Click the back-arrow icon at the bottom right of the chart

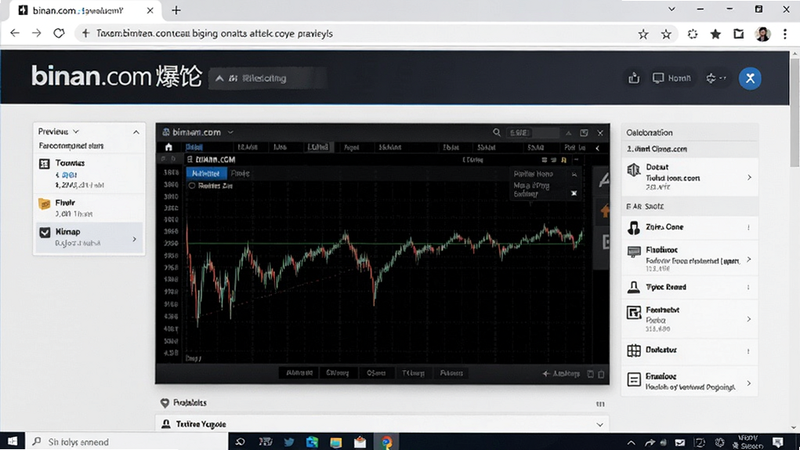[546, 374]
